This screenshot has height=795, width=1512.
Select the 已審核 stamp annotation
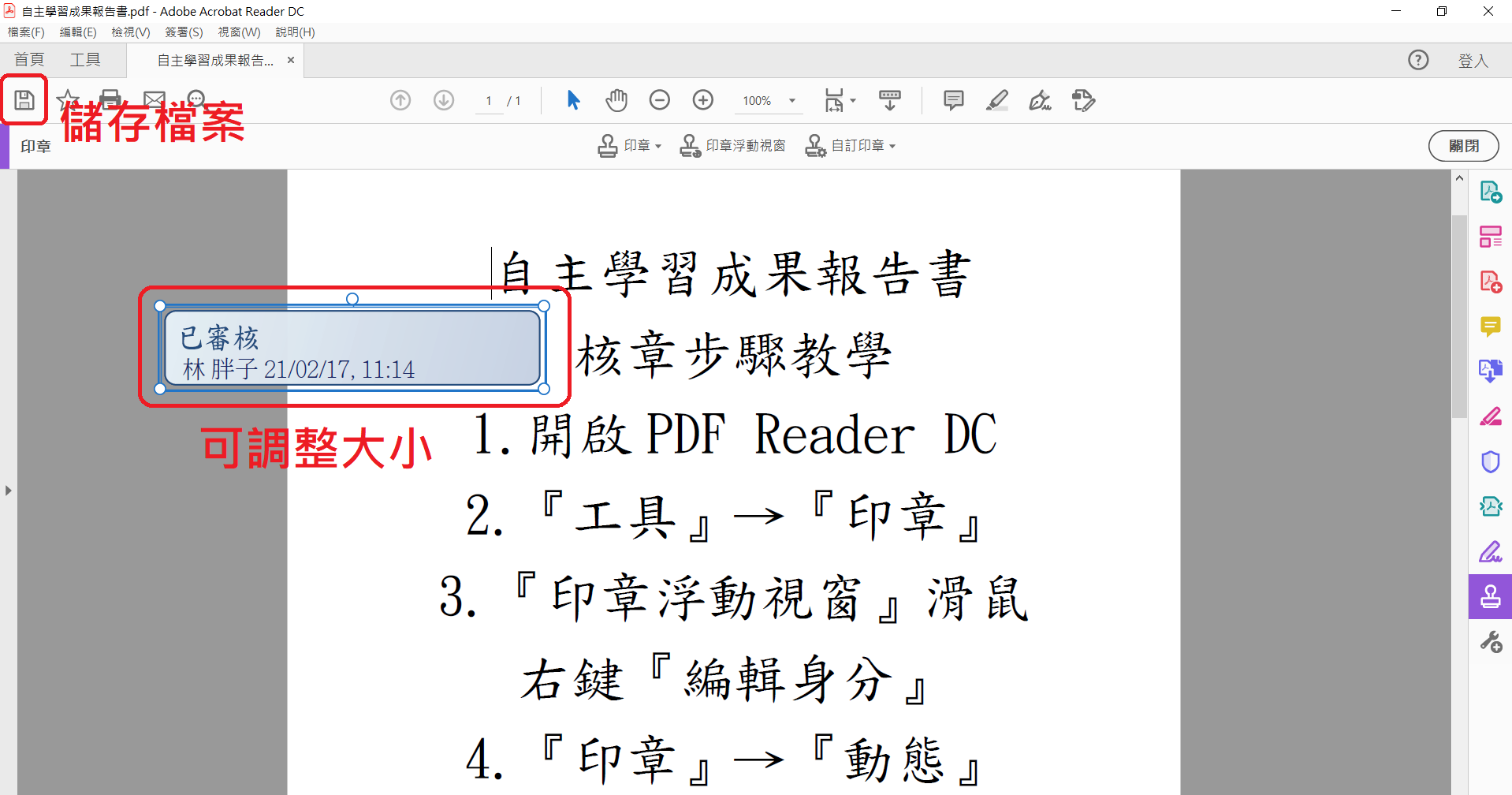[x=352, y=348]
